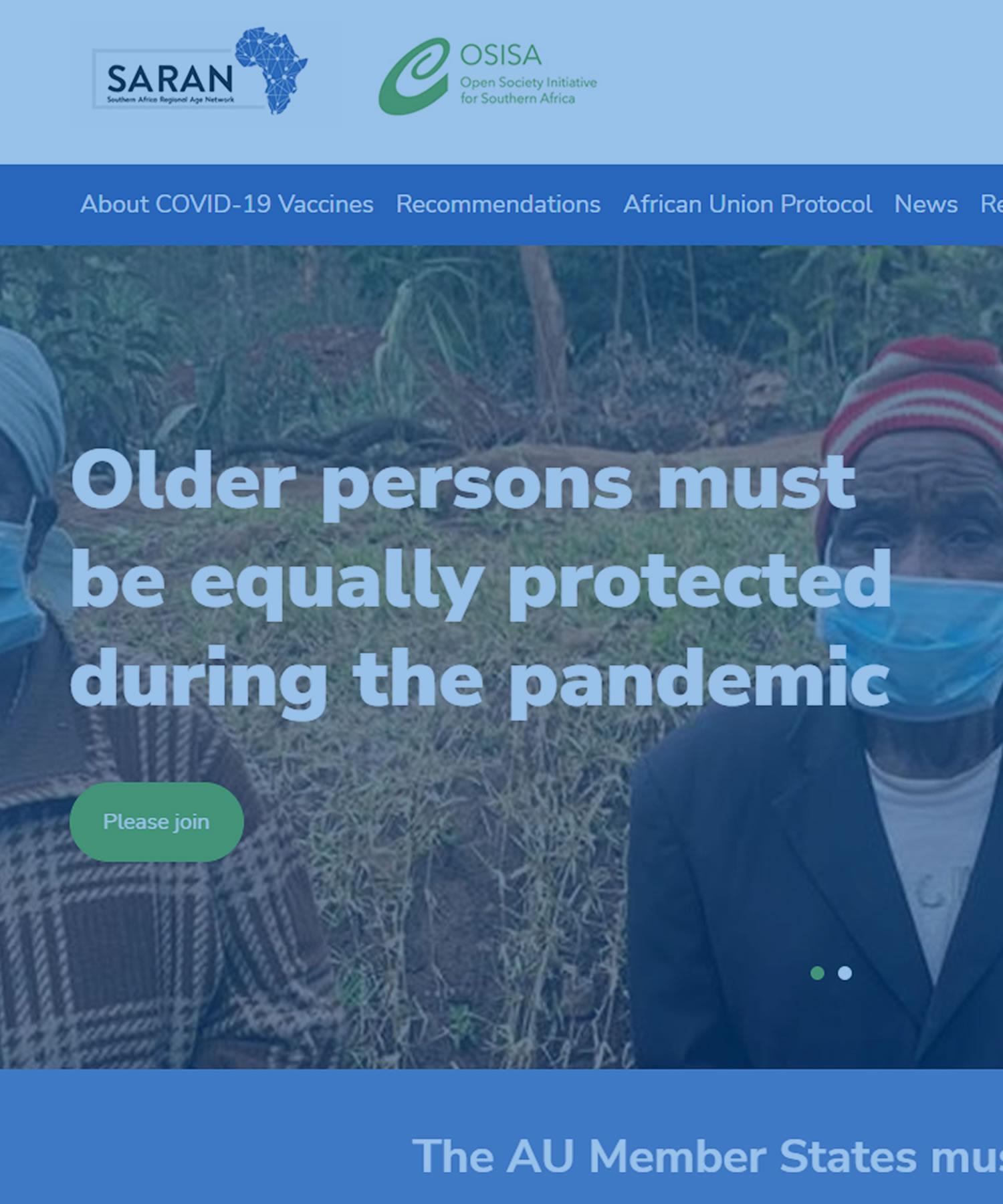Open the Recommendations menu item

pos(498,204)
